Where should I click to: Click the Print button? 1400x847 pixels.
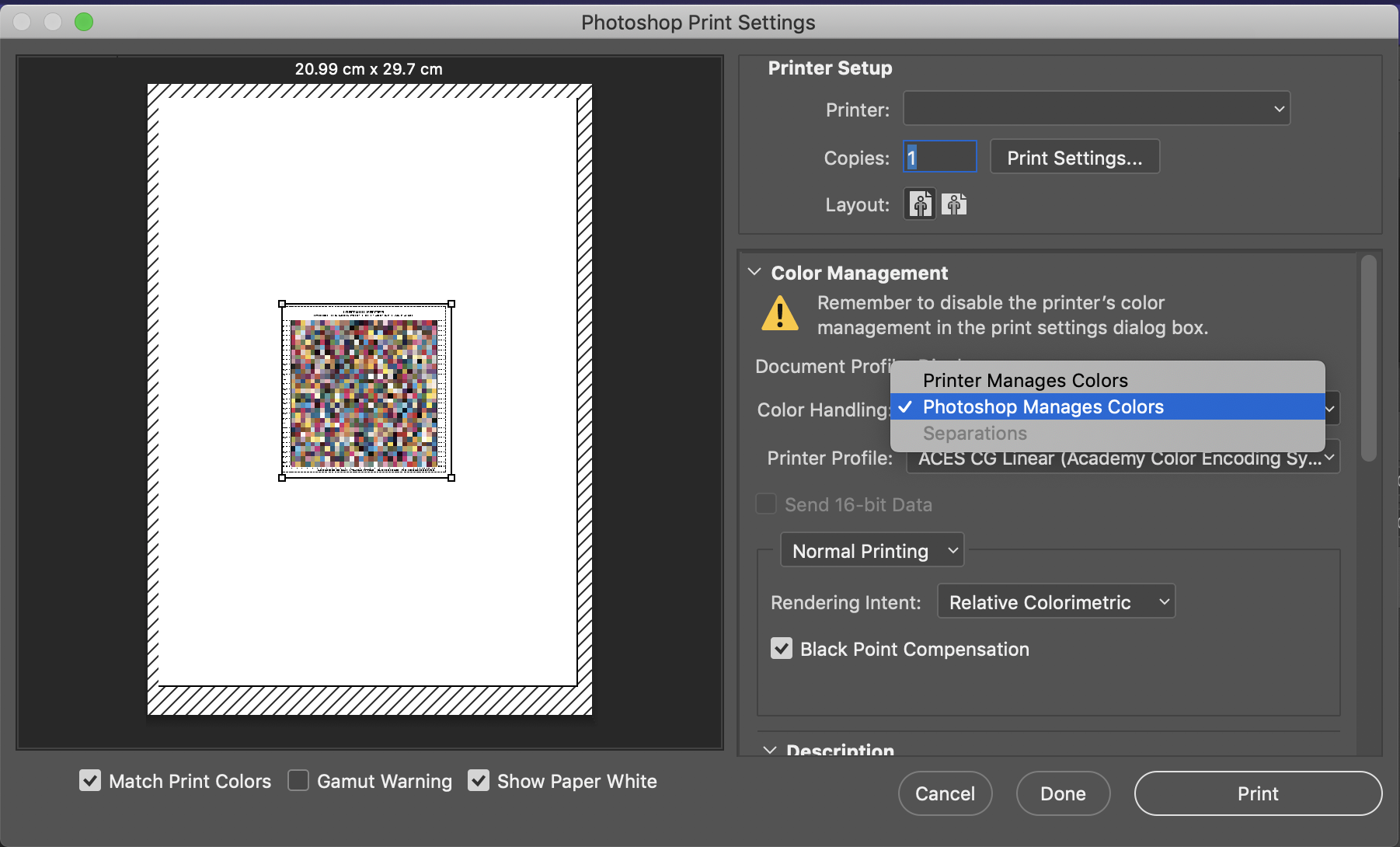click(1258, 793)
